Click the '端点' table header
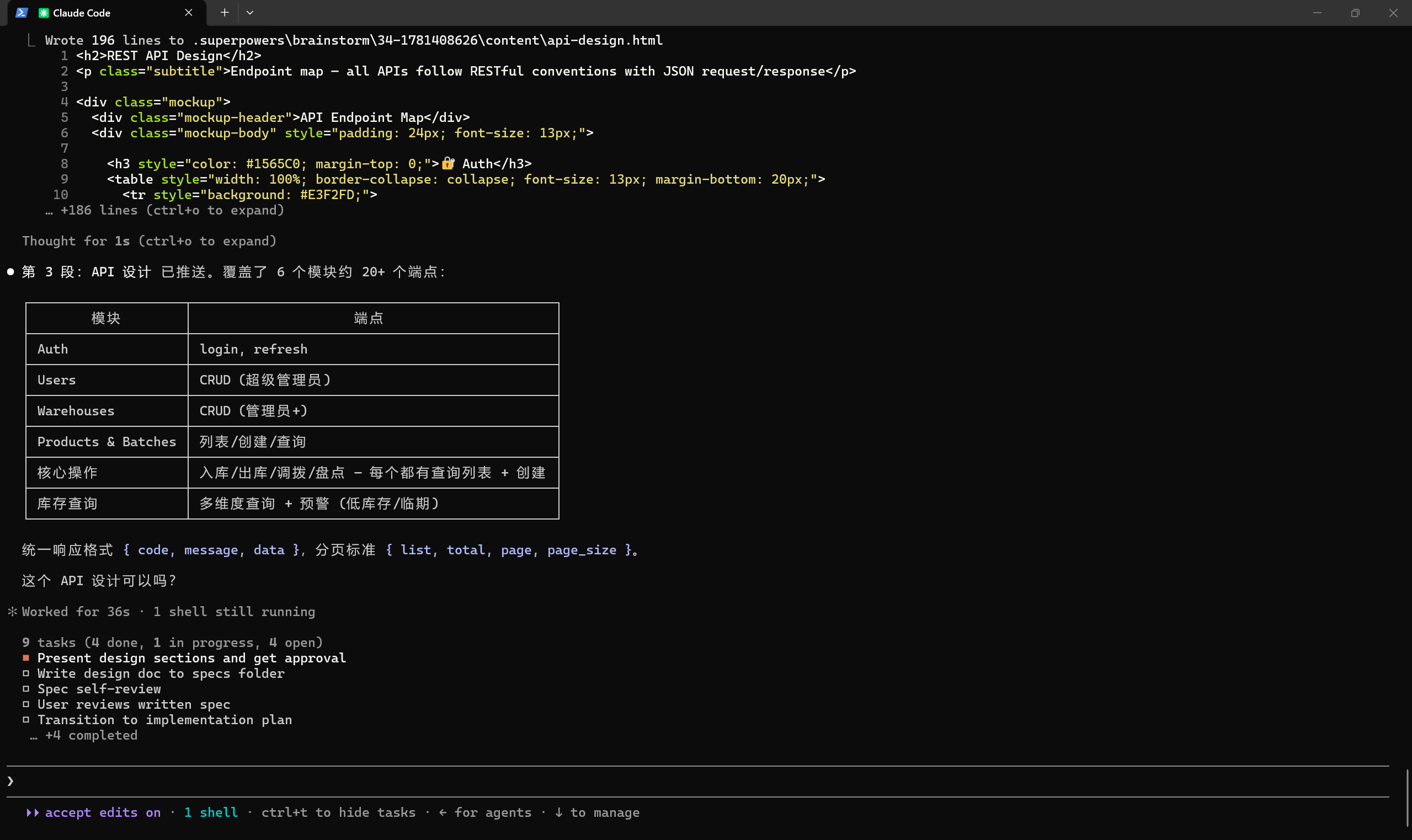1412x840 pixels. point(373,318)
